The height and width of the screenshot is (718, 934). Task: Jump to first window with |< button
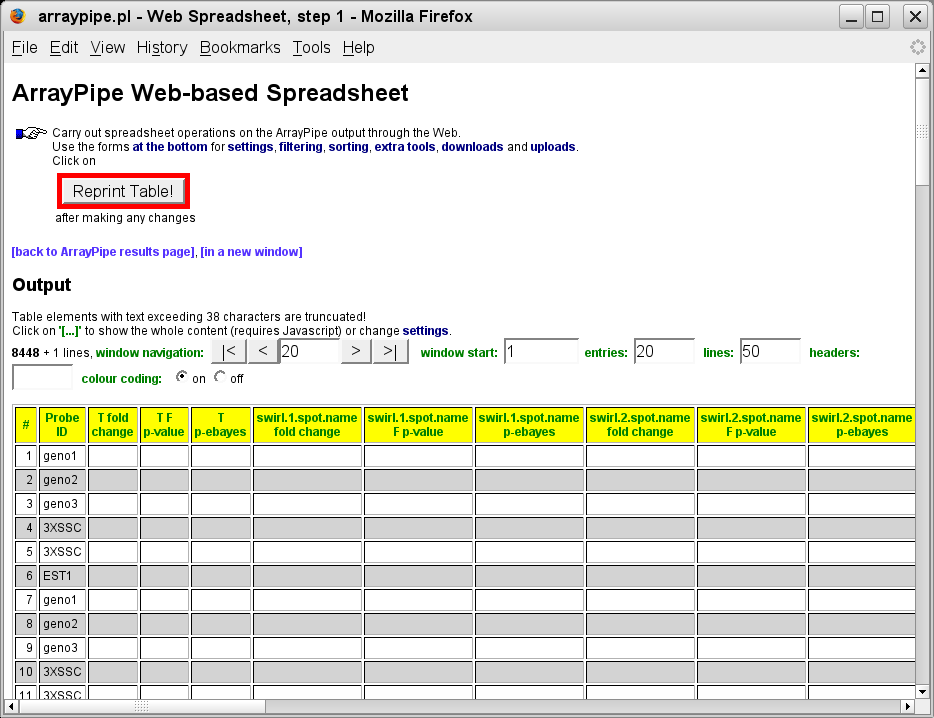coord(229,352)
